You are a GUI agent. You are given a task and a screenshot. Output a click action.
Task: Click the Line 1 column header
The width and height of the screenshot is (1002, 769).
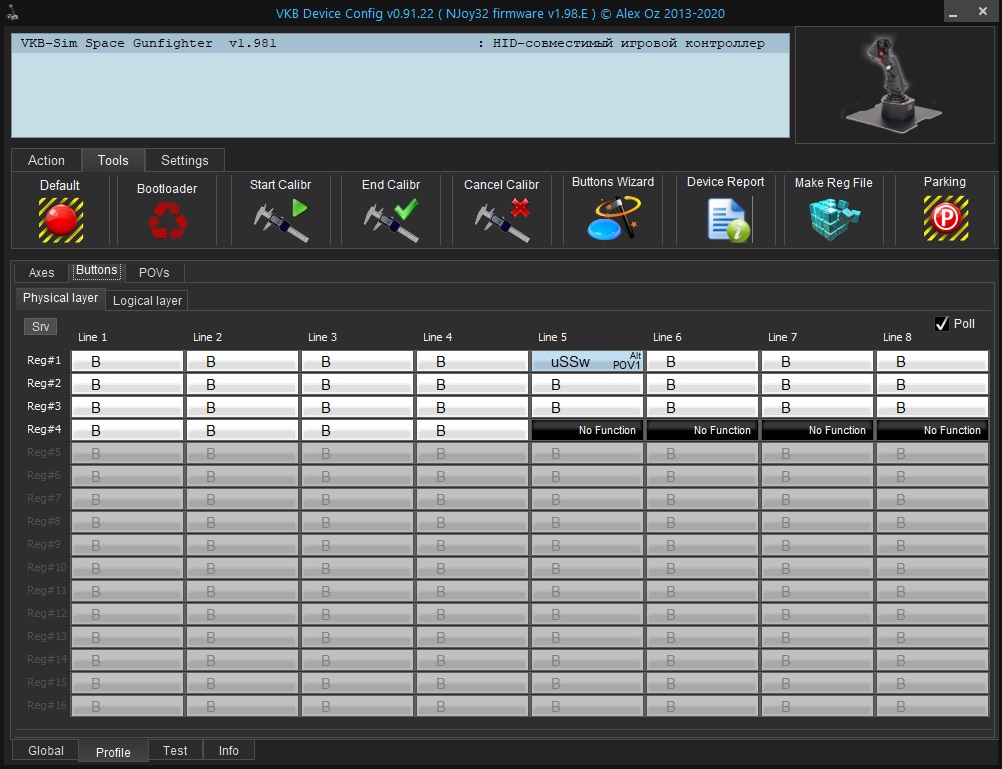click(93, 337)
